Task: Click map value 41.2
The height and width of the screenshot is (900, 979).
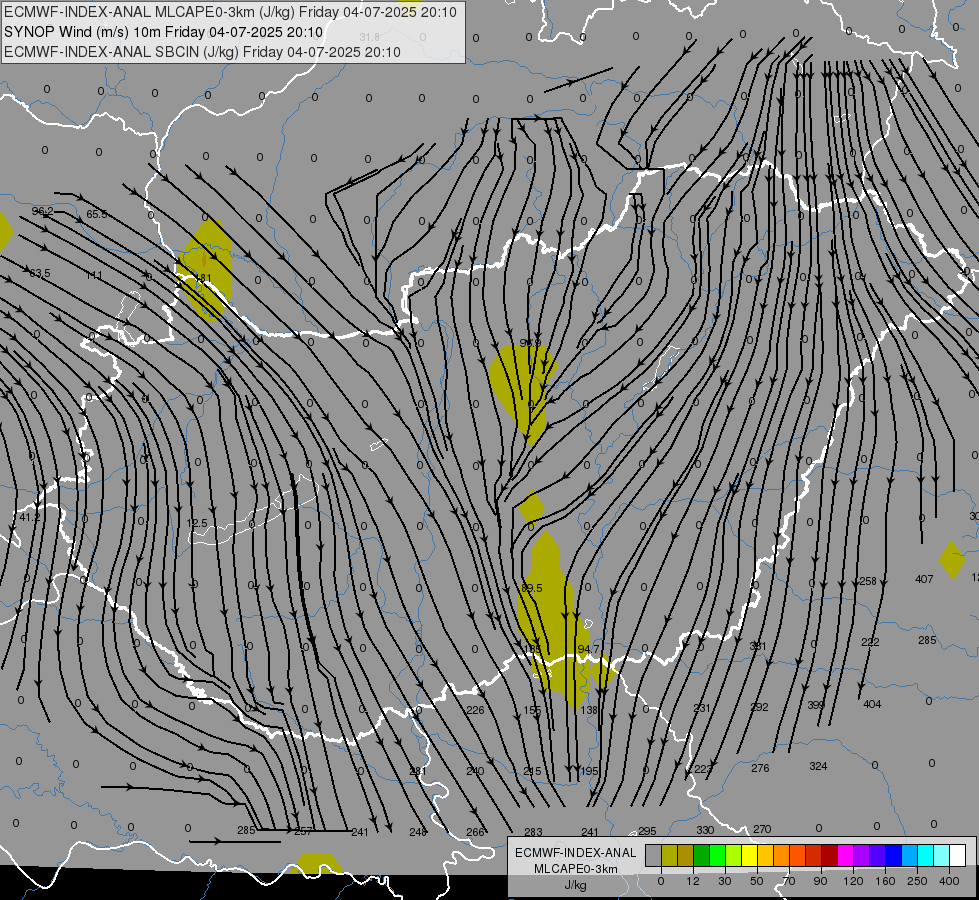Action: coord(29,517)
